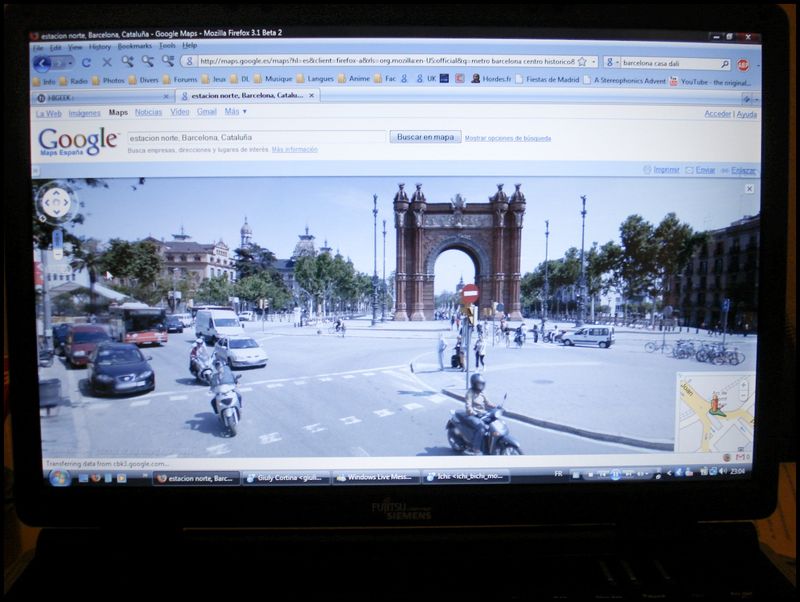This screenshot has height=602, width=800.
Task: Close the estacion norte tab
Action: pos(312,95)
